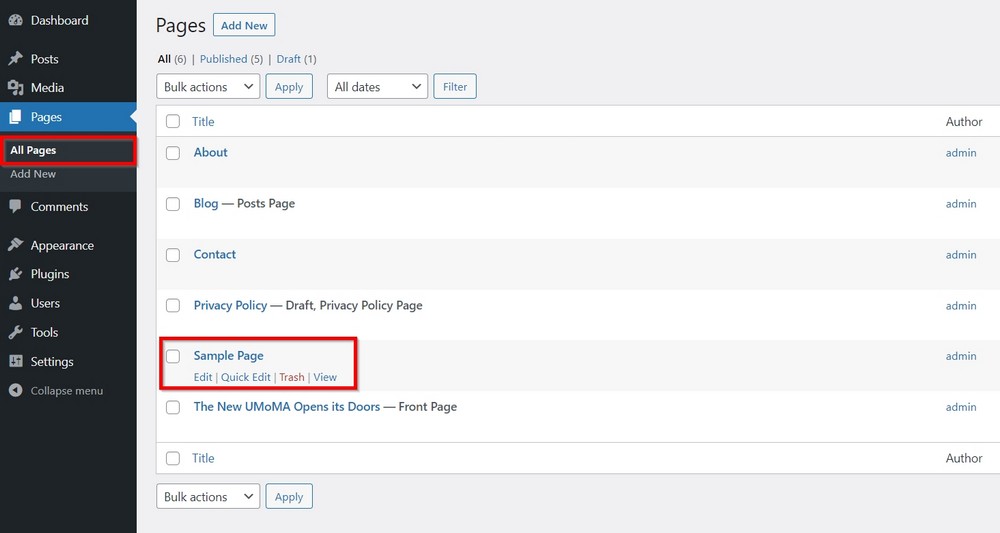Screen dimensions: 1000x533
Task: Click the Tools wrench icon
Action: click(x=15, y=332)
